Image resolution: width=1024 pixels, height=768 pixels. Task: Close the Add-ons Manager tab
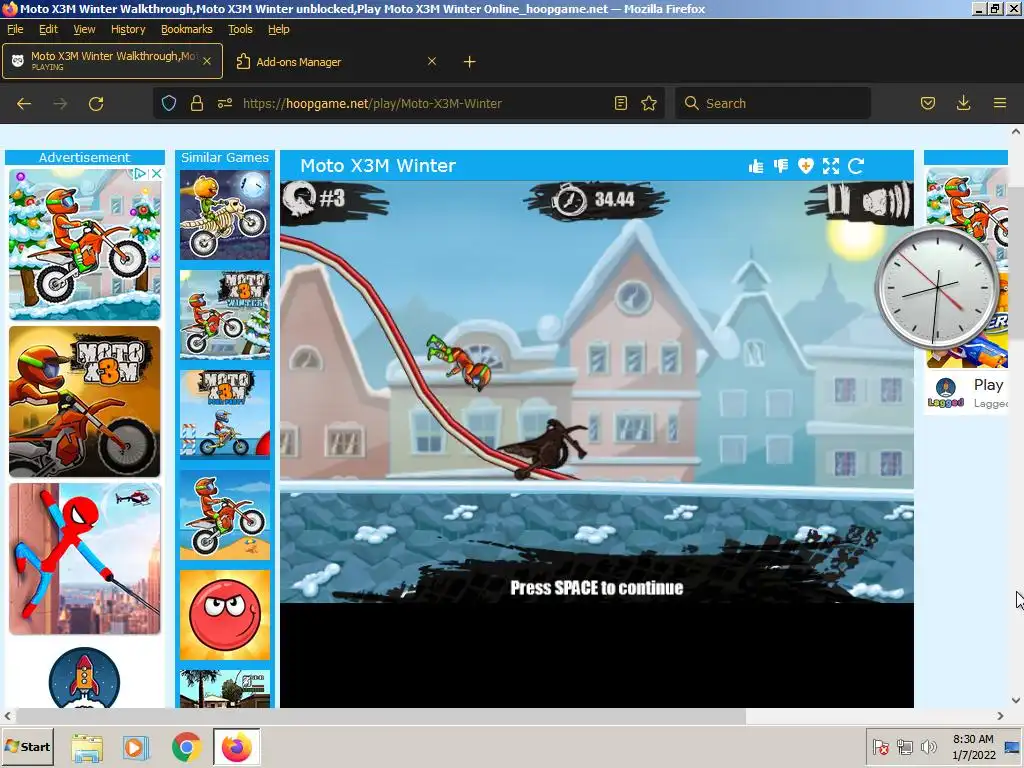coord(432,61)
